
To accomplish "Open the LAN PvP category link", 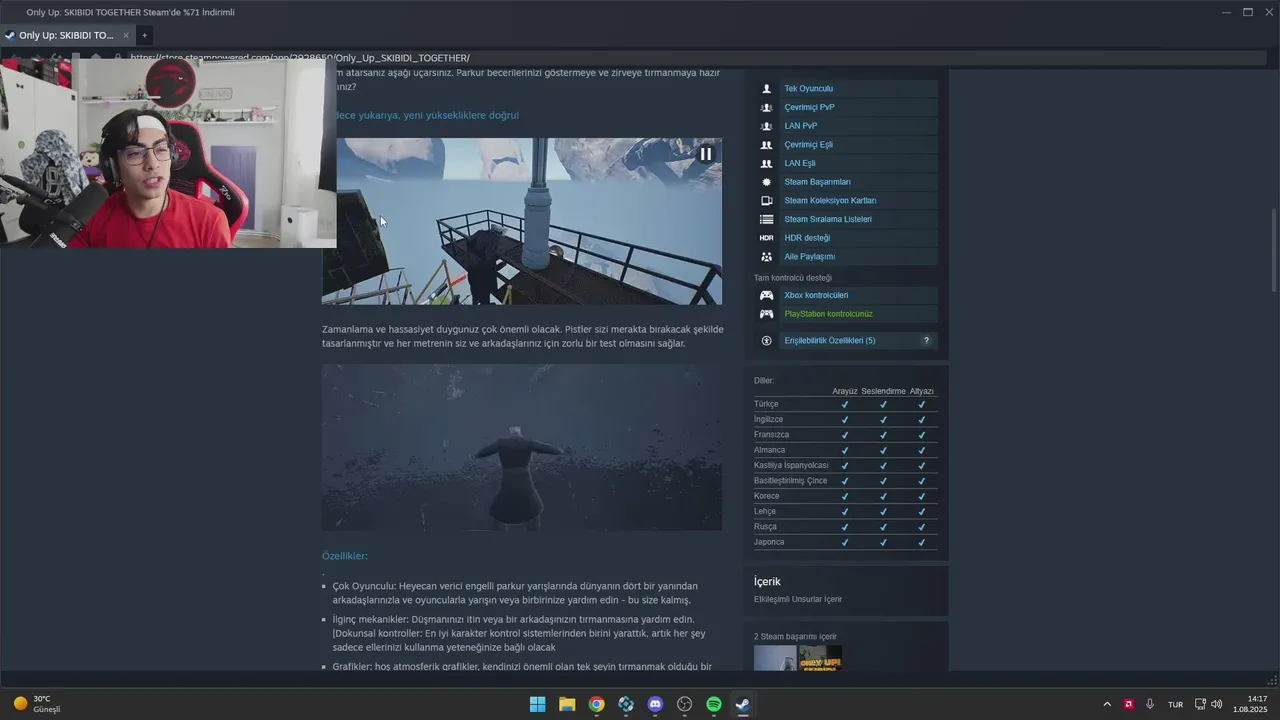I will pyautogui.click(x=800, y=126).
